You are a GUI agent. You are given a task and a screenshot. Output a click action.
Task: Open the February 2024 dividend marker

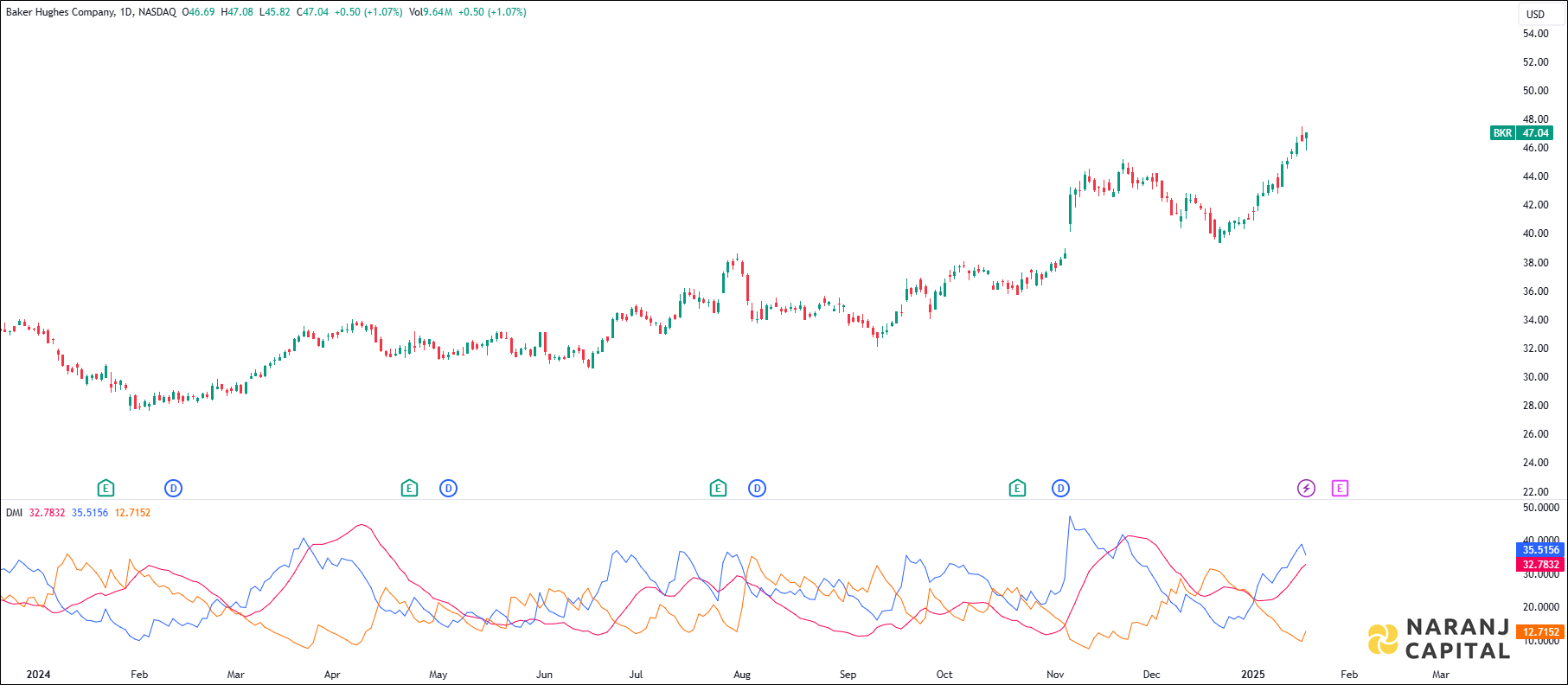click(x=173, y=489)
